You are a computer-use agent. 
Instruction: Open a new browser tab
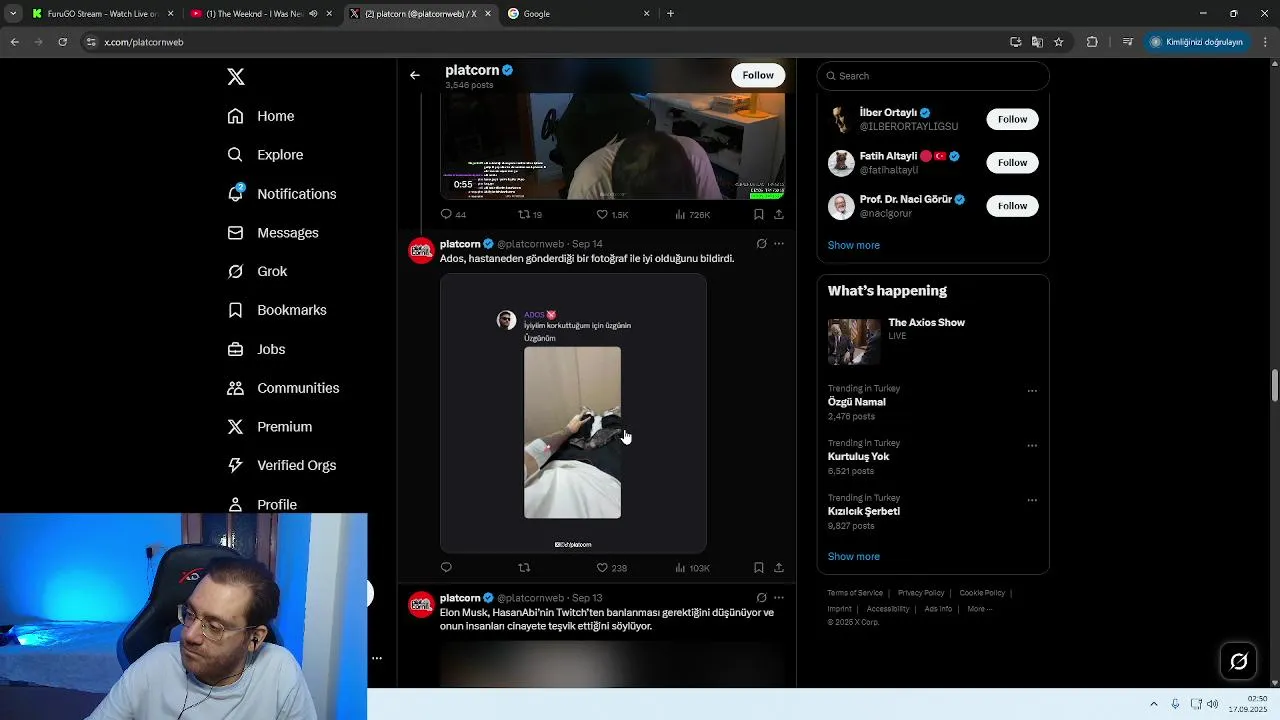tap(670, 14)
